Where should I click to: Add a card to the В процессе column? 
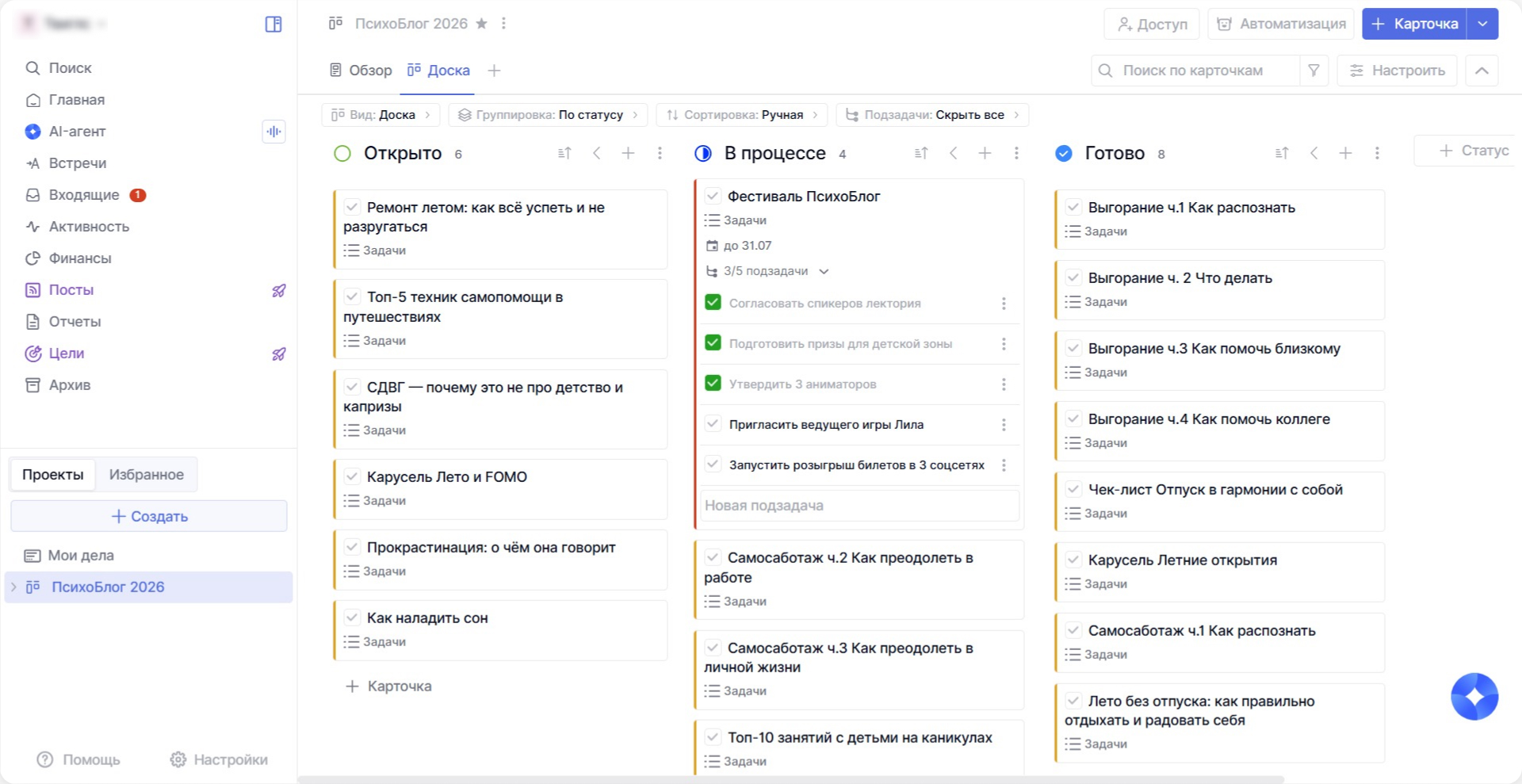985,153
